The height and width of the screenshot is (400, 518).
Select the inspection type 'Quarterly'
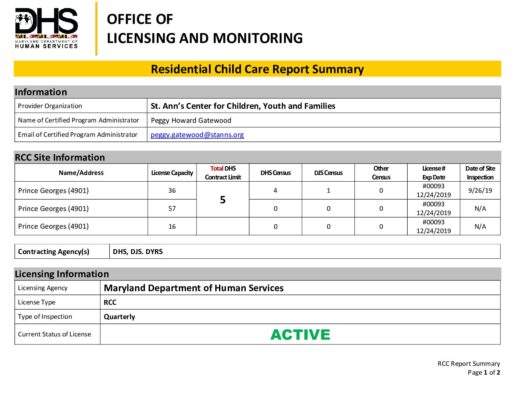tap(119, 317)
